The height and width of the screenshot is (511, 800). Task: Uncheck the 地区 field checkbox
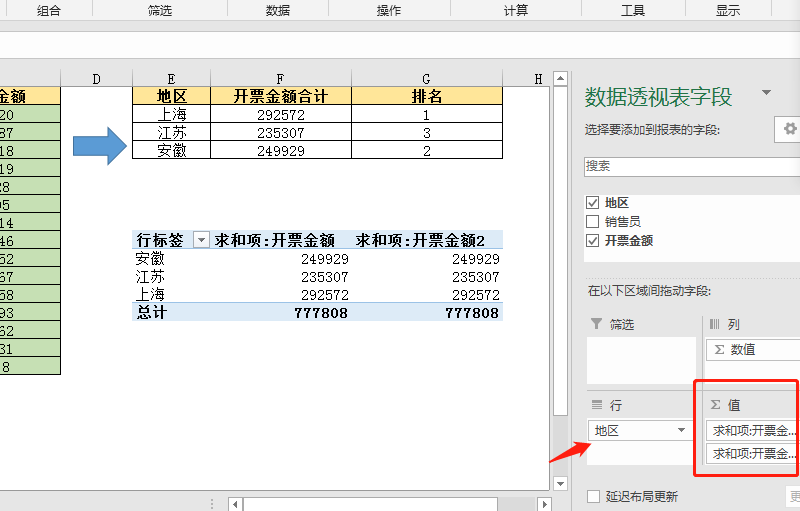(592, 203)
